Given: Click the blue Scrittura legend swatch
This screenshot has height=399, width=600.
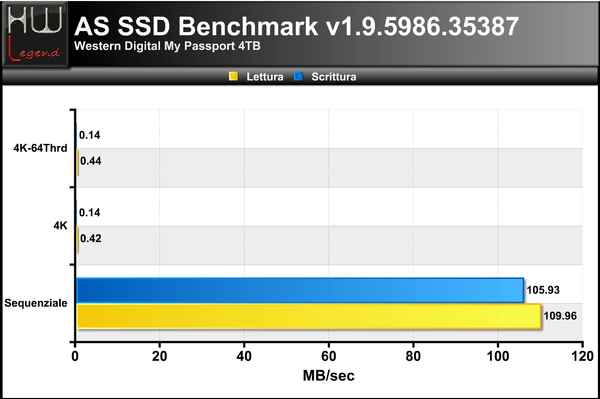Looking at the screenshot, I should (x=298, y=76).
